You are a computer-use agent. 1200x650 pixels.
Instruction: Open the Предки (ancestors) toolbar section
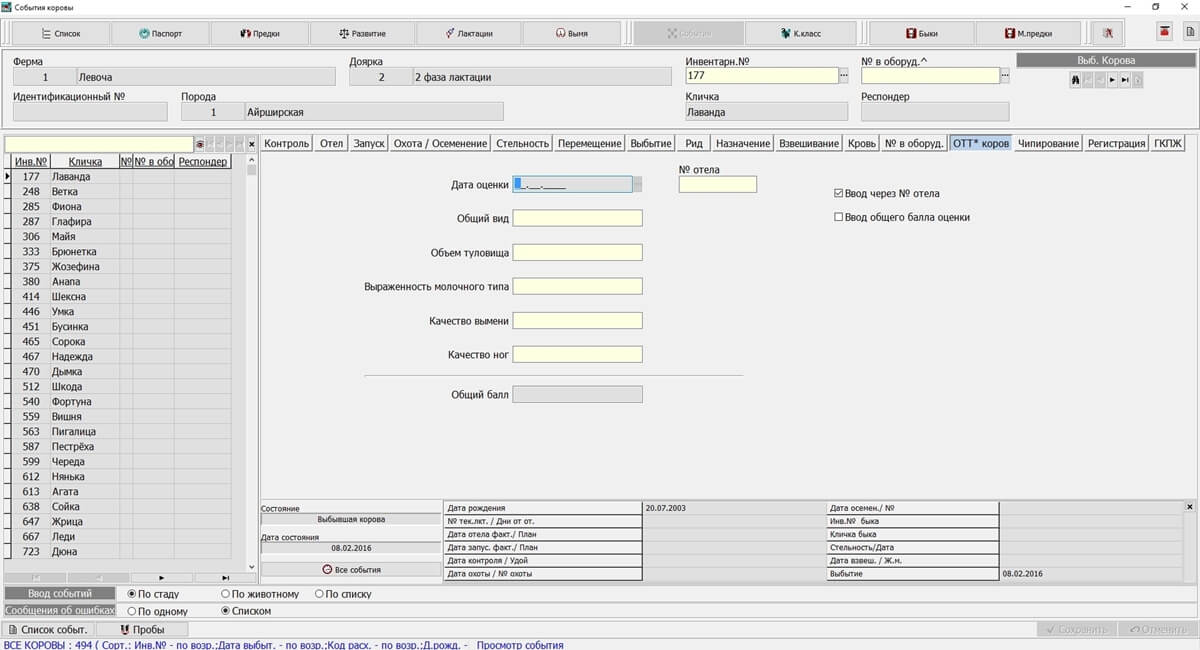pos(260,33)
